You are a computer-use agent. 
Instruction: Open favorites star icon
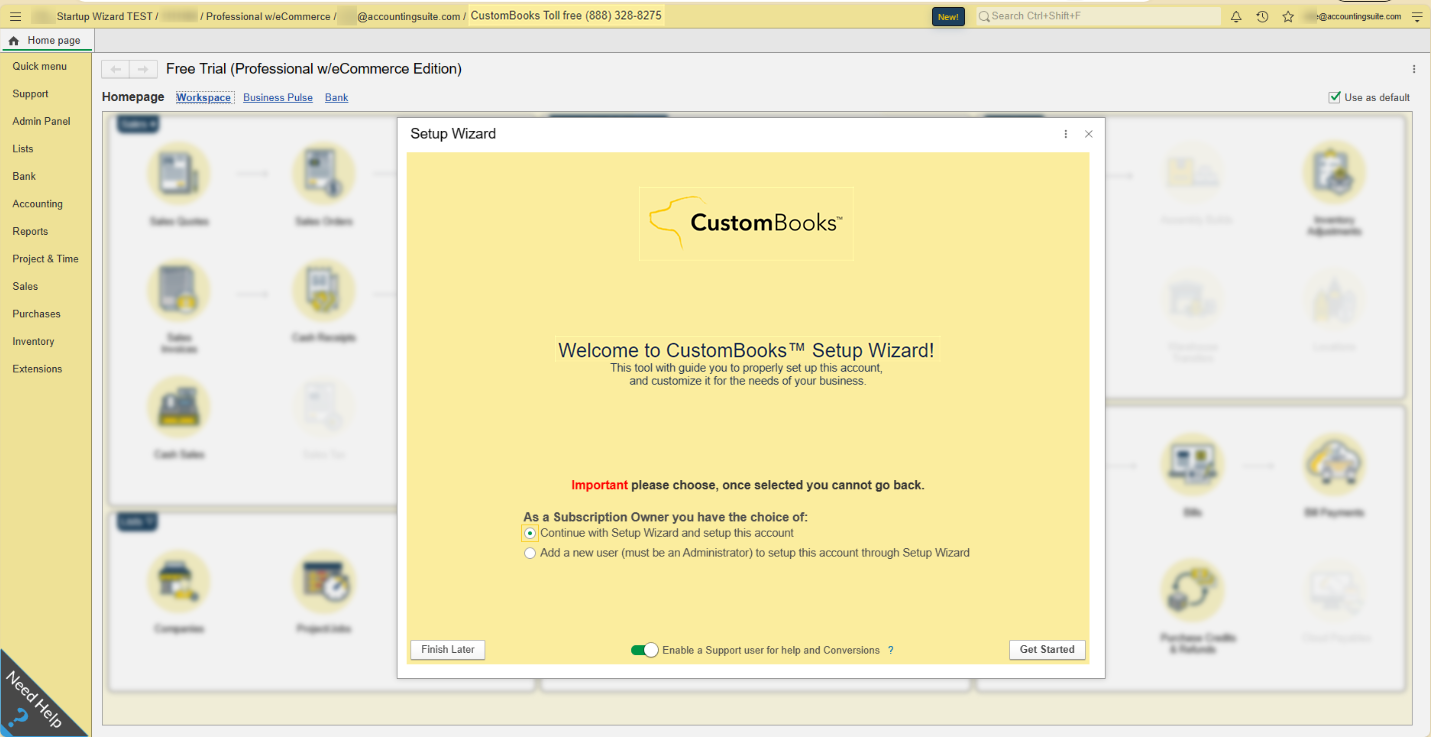(x=1288, y=16)
